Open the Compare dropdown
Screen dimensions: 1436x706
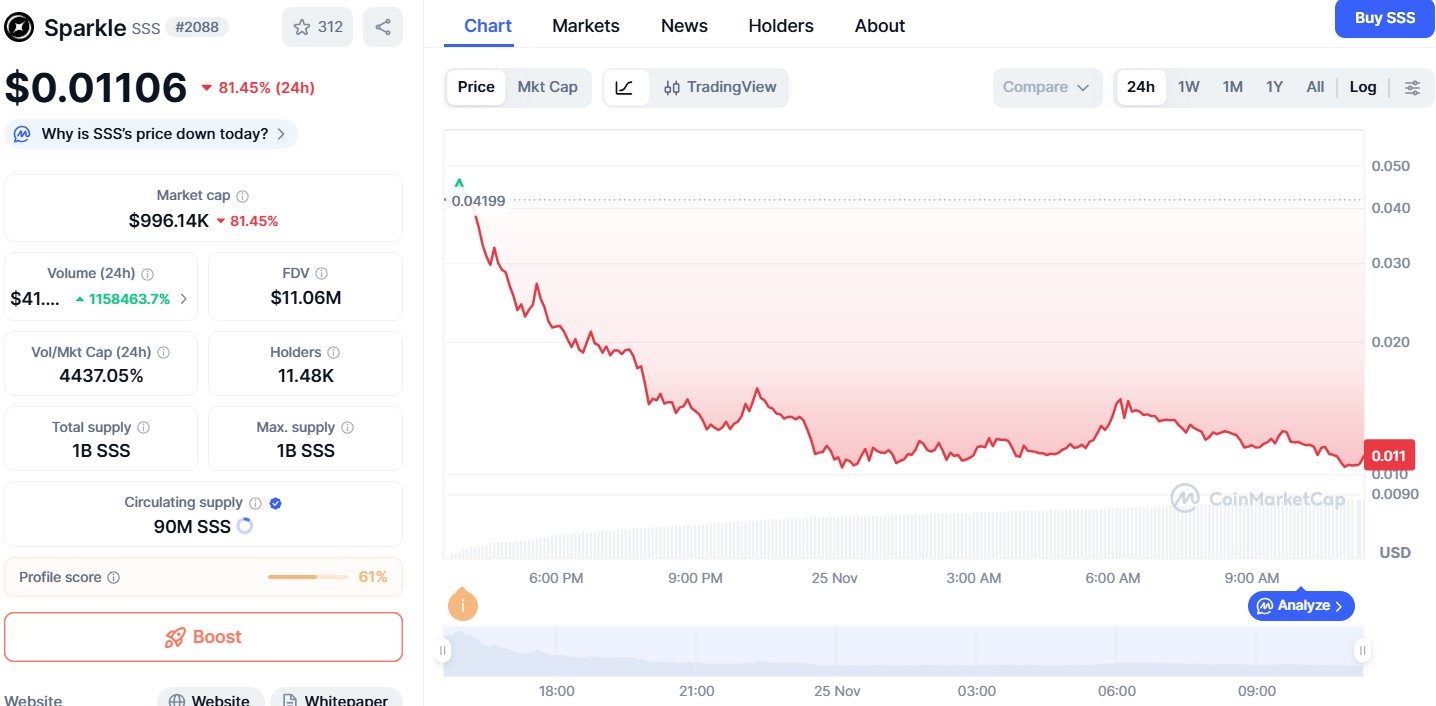1046,87
